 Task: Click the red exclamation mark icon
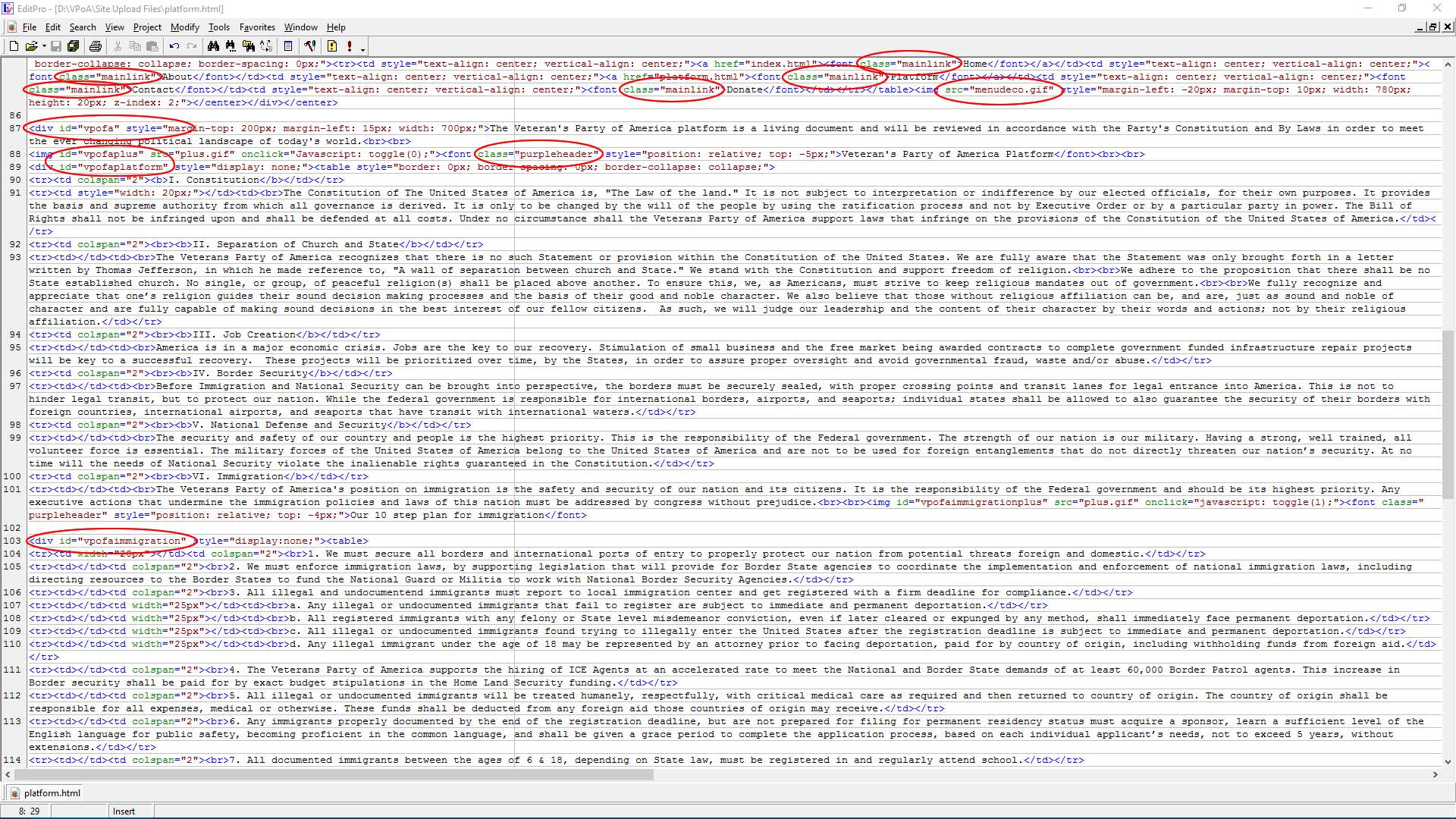[x=350, y=46]
